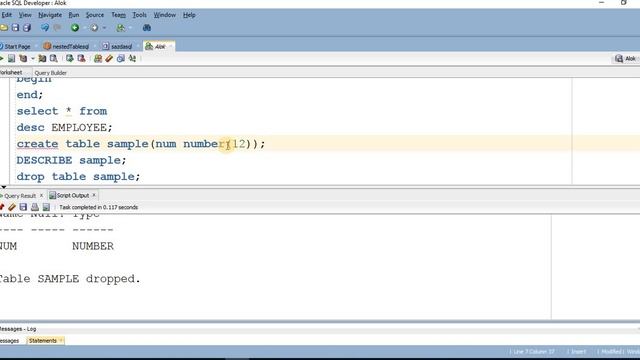This screenshot has width=640, height=360.
Task: Switch to the Query Result tab
Action: pos(19,196)
